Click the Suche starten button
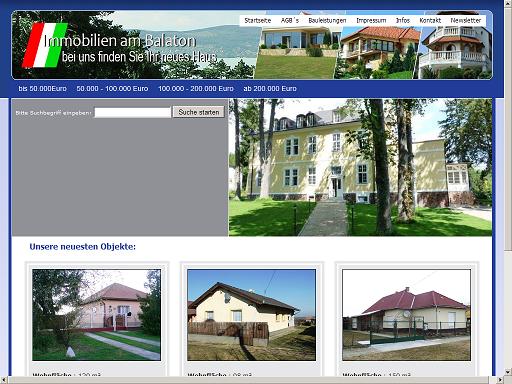Viewport: 512px width, 384px height. click(199, 112)
